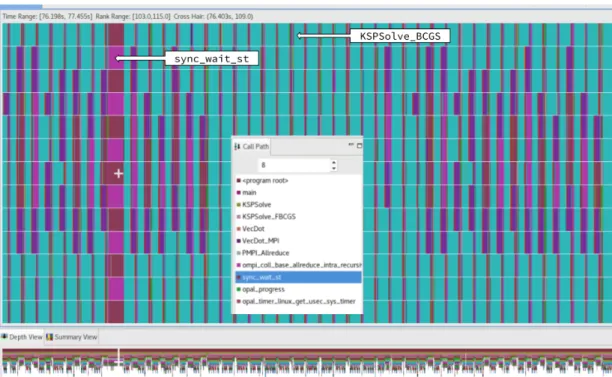The width and height of the screenshot is (612, 377).
Task: Increase call path depth with up arrow
Action: tap(334, 162)
